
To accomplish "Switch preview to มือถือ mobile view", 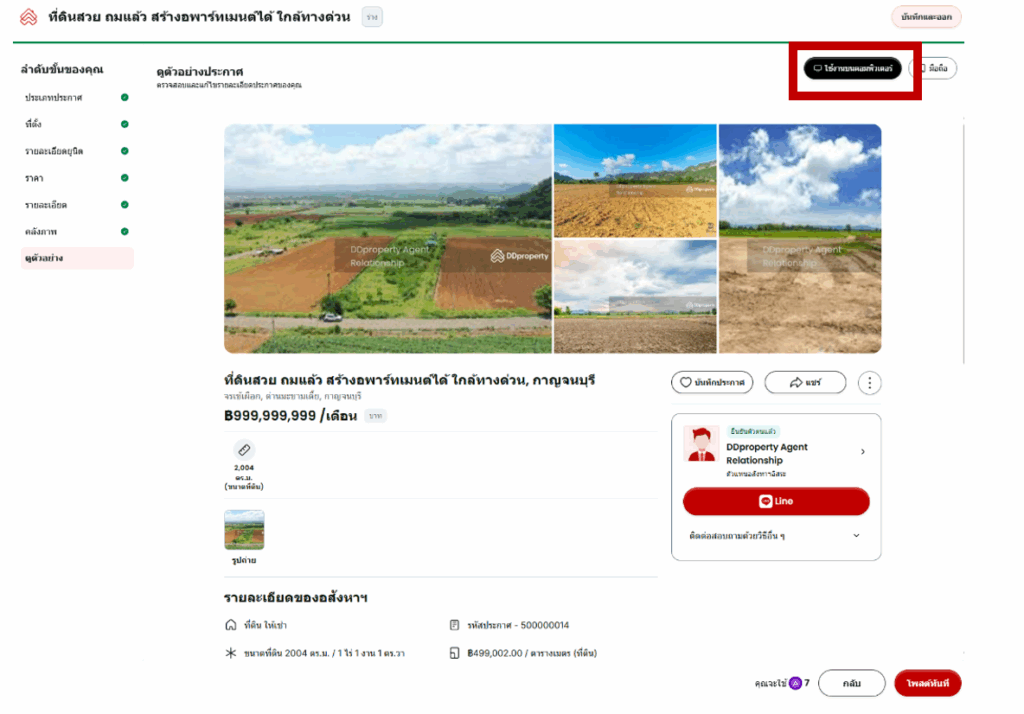I will pyautogui.click(x=937, y=68).
